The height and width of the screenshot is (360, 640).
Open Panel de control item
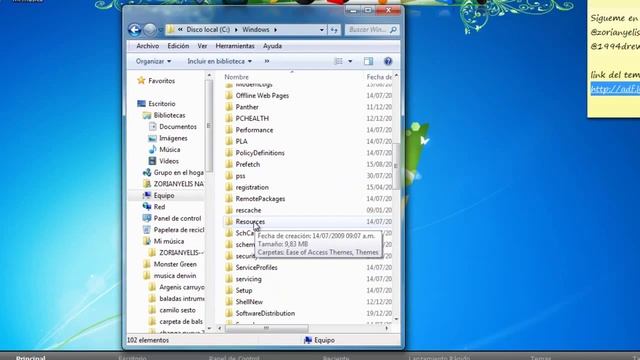tap(177, 218)
